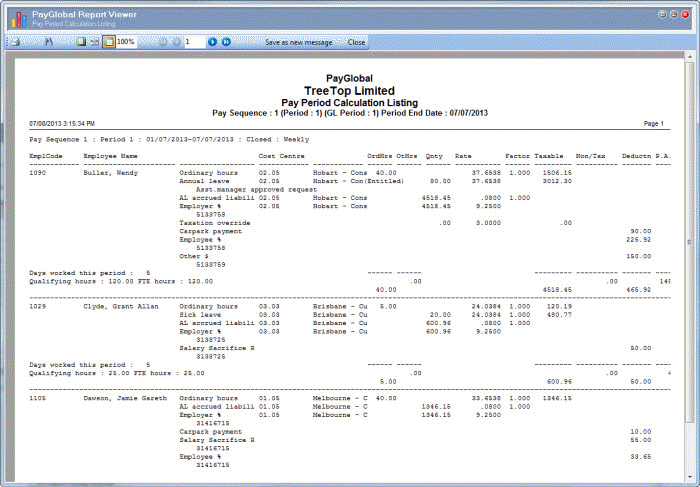
Task: Click deduction amount 225.92
Action: pyautogui.click(x=638, y=240)
